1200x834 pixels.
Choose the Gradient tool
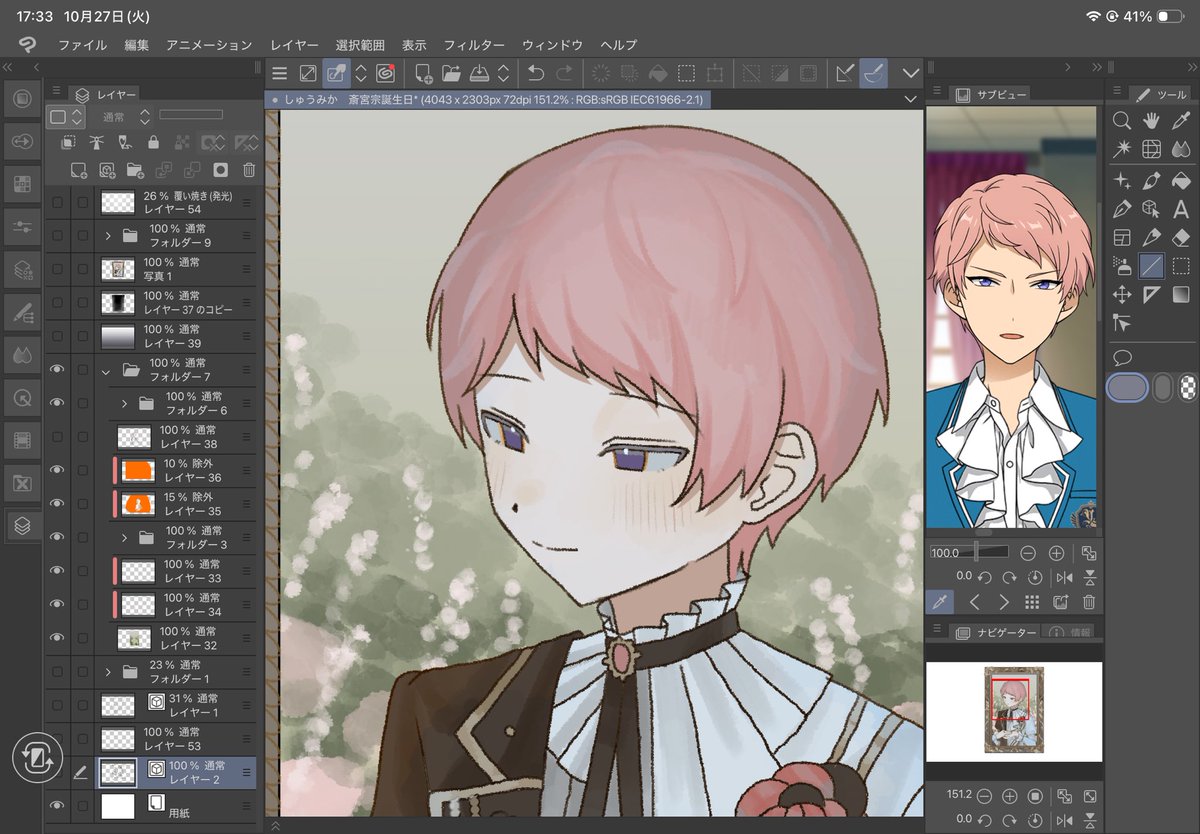(1181, 294)
